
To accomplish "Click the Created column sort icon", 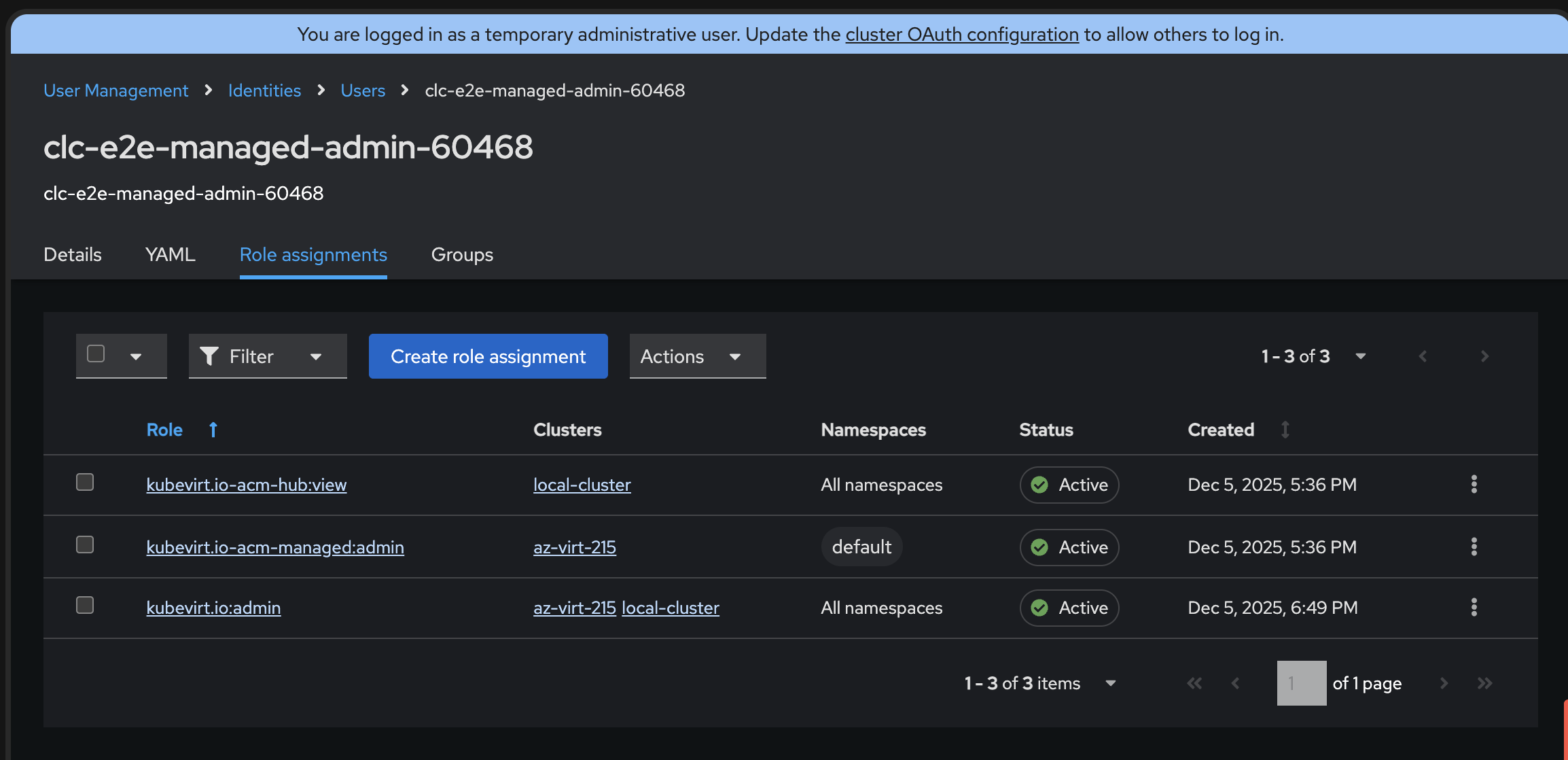I will [1285, 430].
